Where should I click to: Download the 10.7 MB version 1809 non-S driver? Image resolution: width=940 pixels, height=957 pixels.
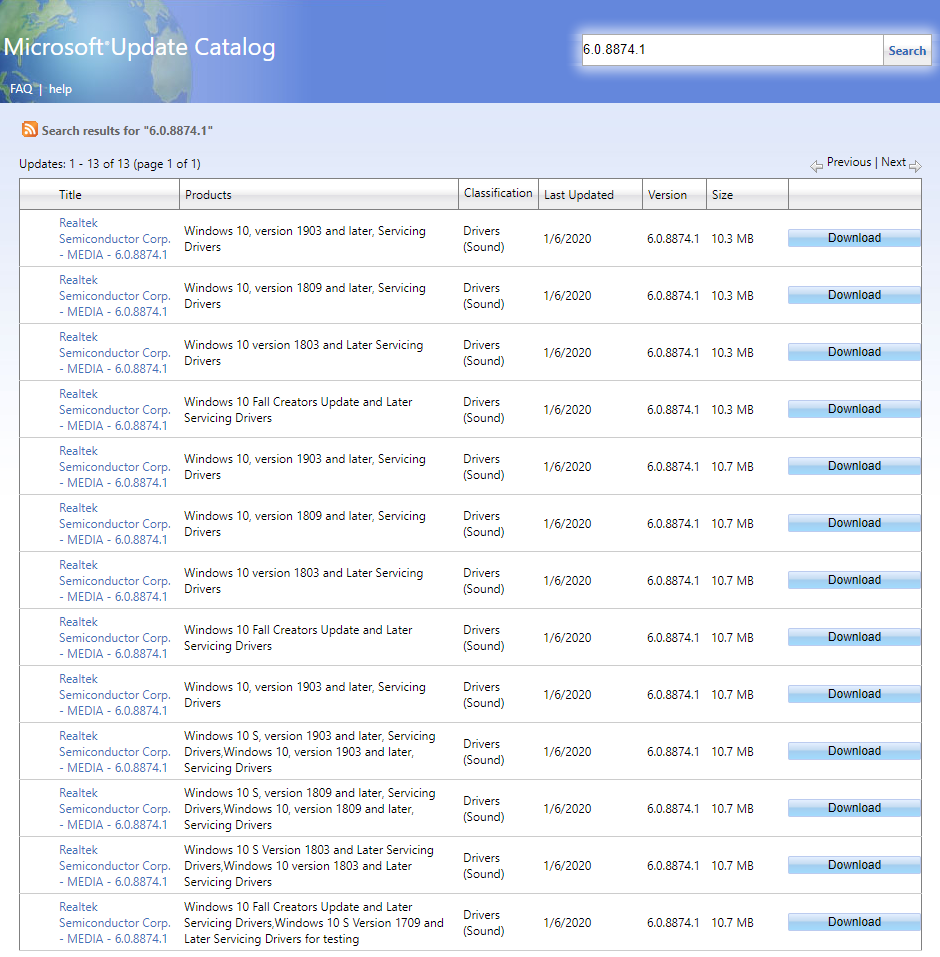coord(854,523)
